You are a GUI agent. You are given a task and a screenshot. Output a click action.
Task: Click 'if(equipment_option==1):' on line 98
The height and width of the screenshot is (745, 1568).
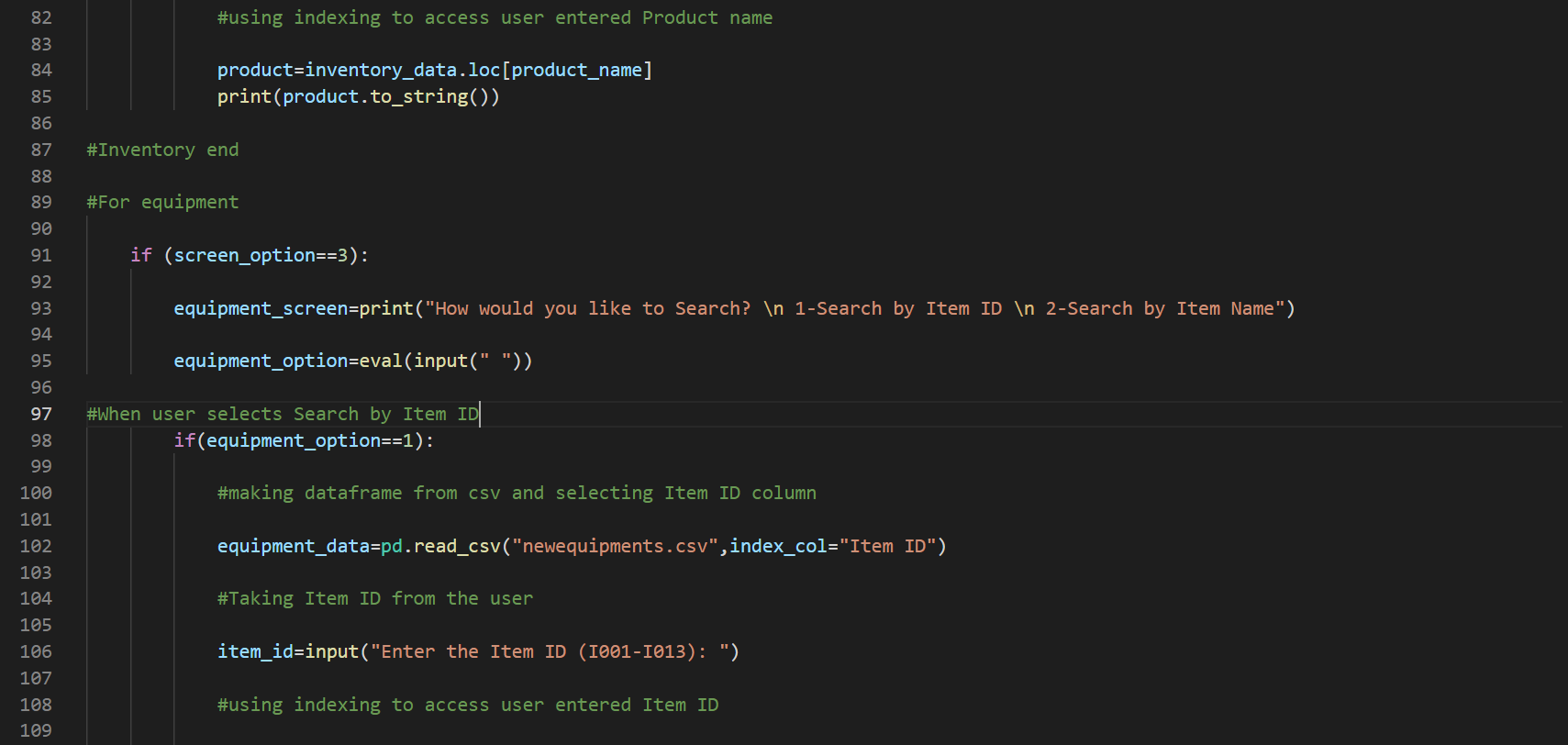point(304,440)
